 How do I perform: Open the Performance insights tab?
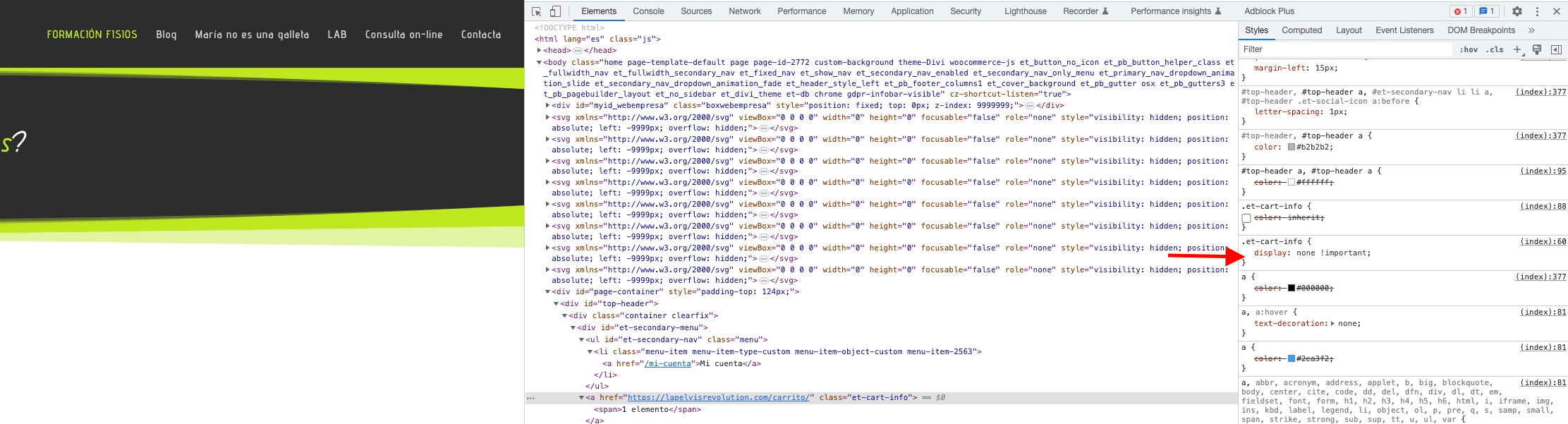click(1175, 11)
